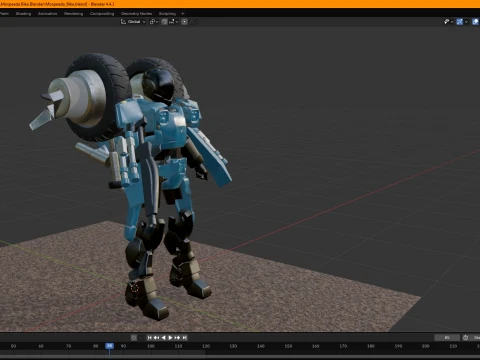Open the pivot point dropdown
The width and height of the screenshot is (480, 360).
coord(154,22)
